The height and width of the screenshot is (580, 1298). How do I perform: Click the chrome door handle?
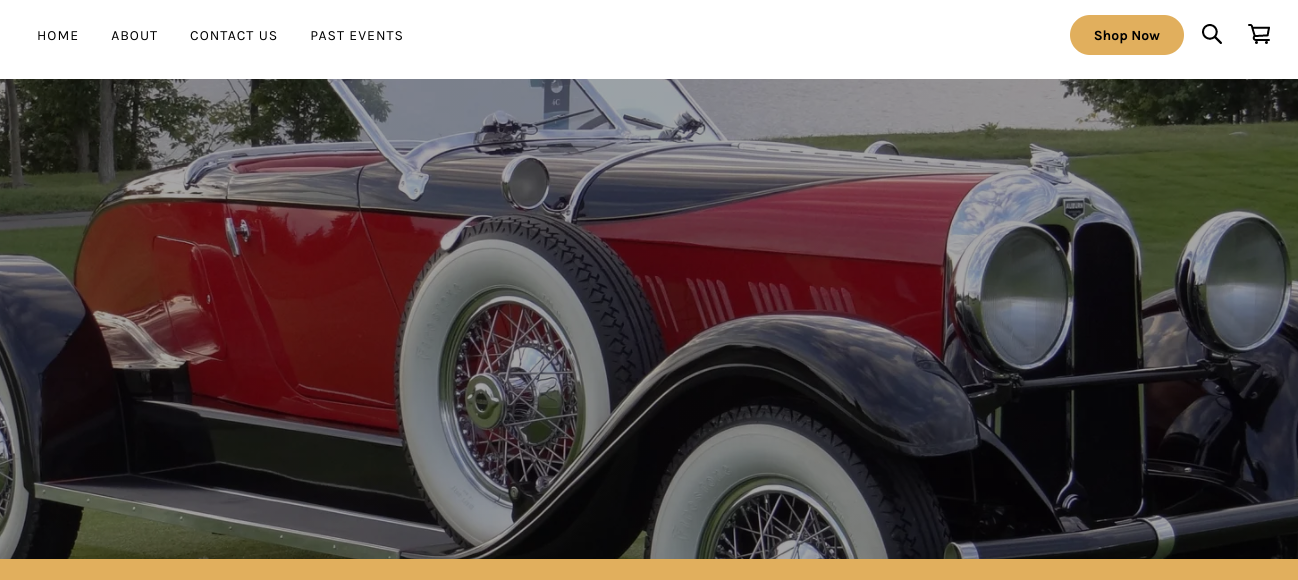click(236, 234)
